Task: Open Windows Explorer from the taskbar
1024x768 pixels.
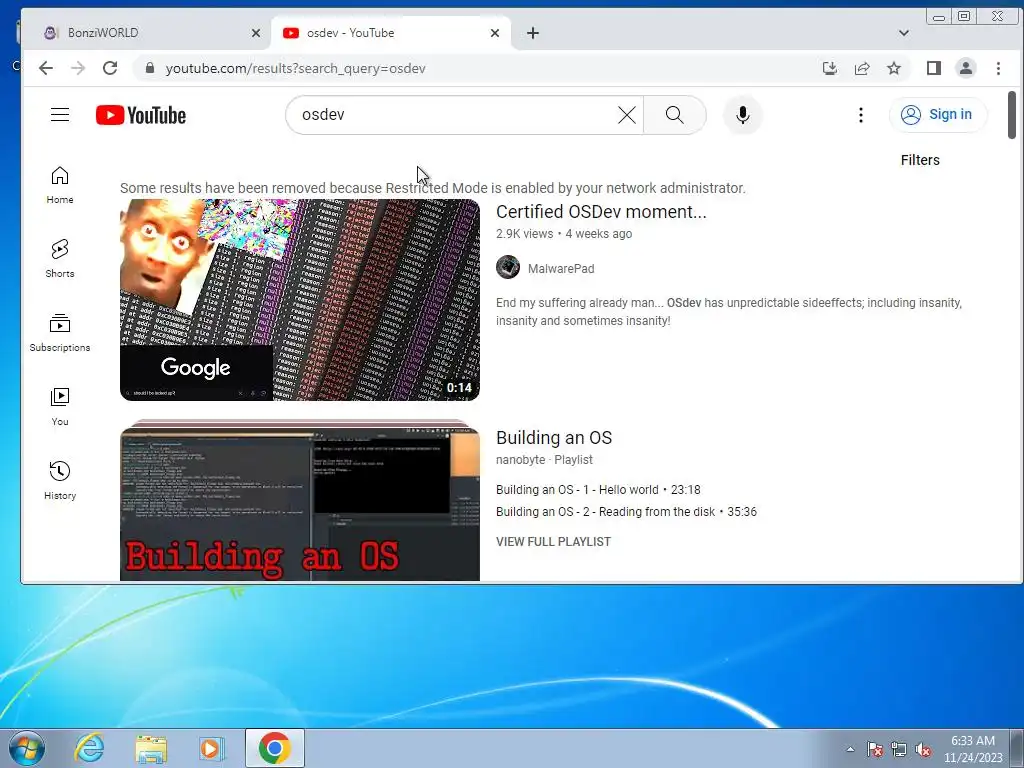Action: coord(151,748)
